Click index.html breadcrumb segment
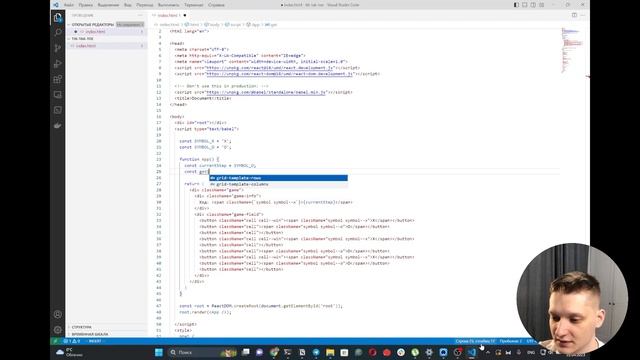 click(x=168, y=24)
